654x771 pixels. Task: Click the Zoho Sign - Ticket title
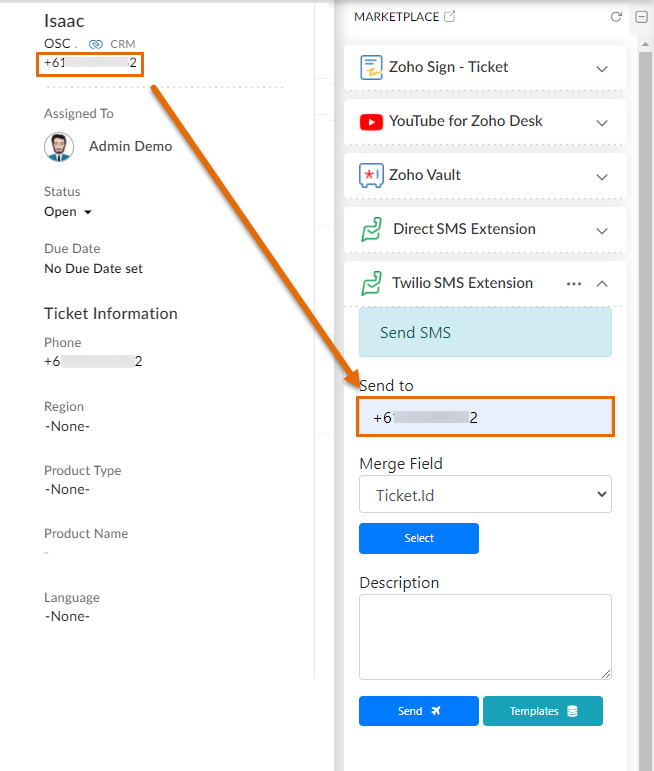click(448, 67)
